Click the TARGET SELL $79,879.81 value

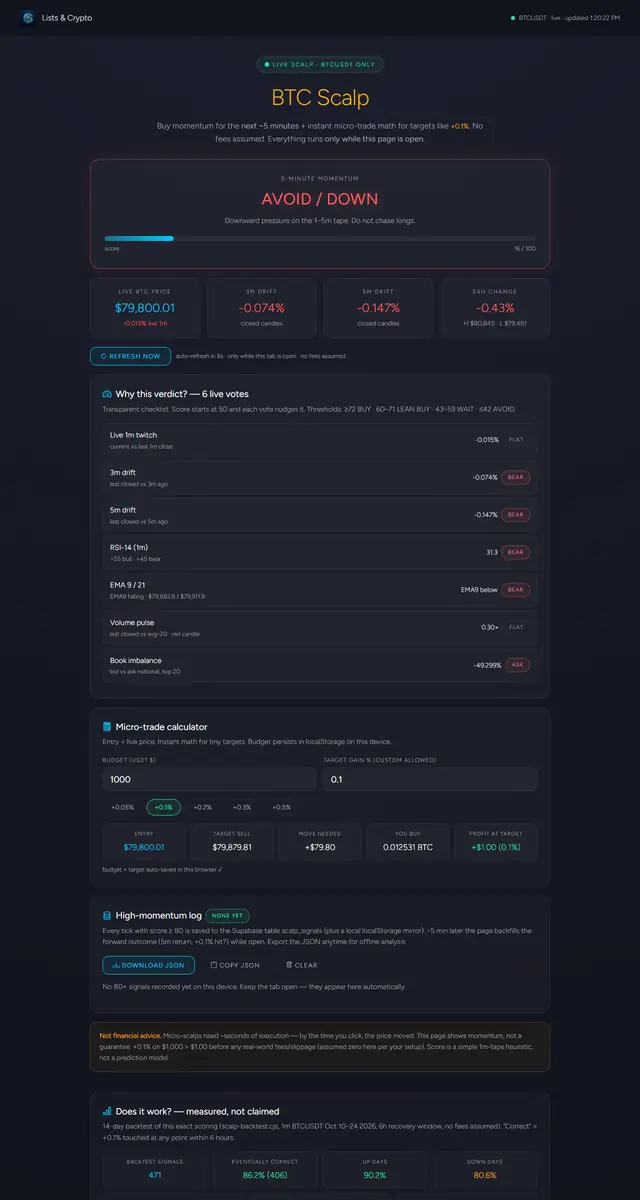pos(232,847)
